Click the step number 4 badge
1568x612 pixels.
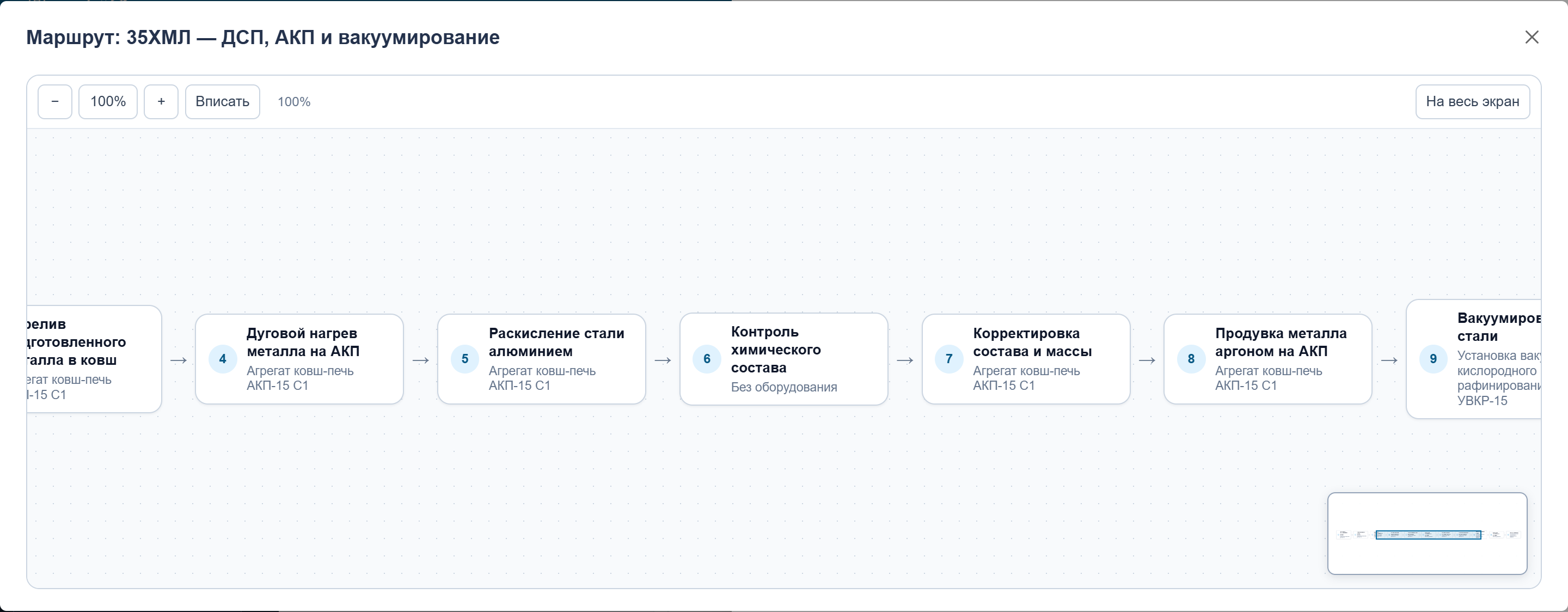click(x=223, y=359)
